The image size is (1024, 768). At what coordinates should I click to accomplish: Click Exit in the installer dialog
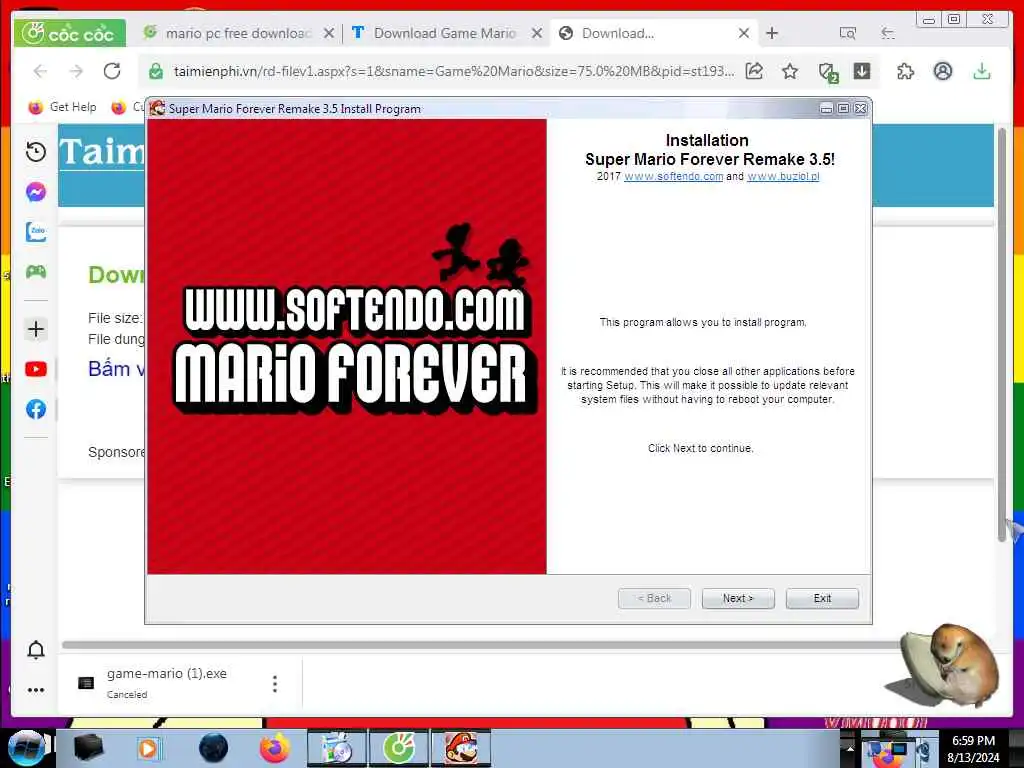tap(822, 598)
